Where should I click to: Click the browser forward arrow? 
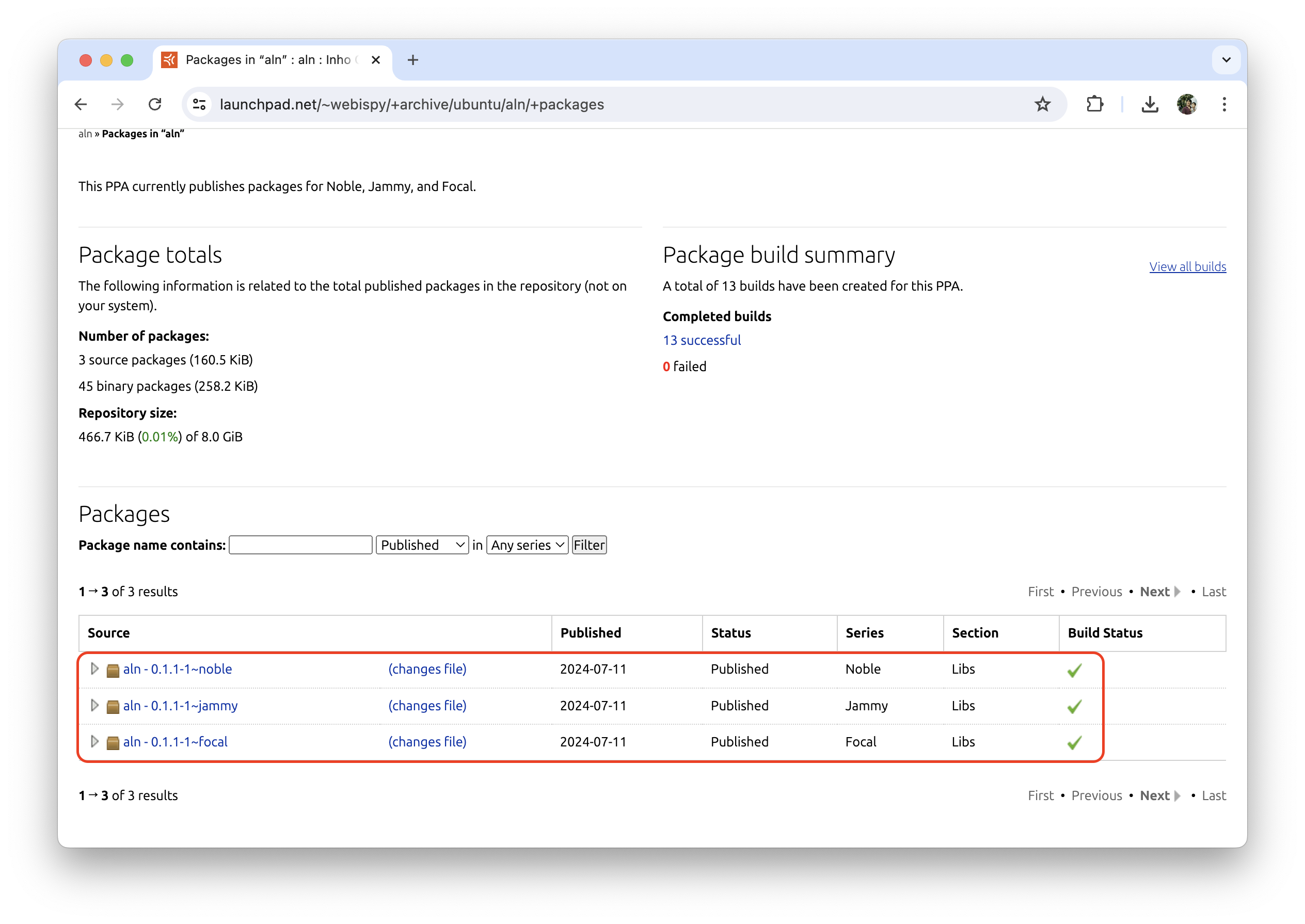pos(118,104)
